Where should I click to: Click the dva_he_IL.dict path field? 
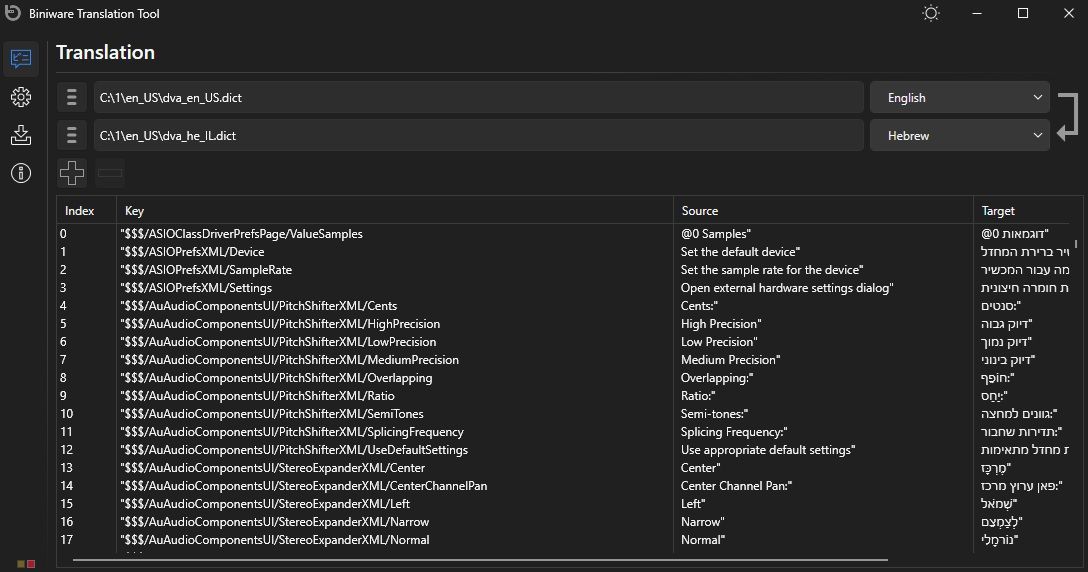click(479, 135)
